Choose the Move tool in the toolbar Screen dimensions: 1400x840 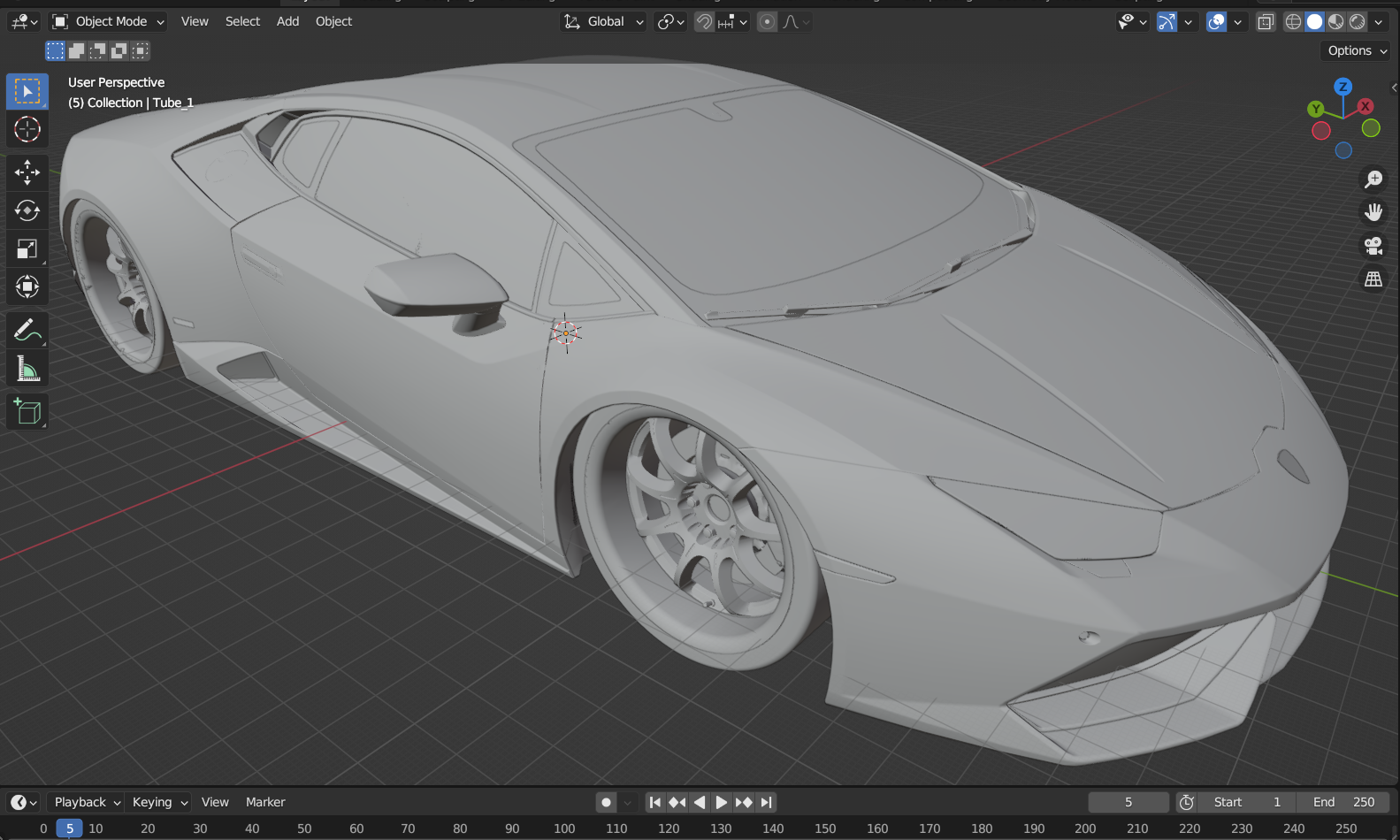27,172
